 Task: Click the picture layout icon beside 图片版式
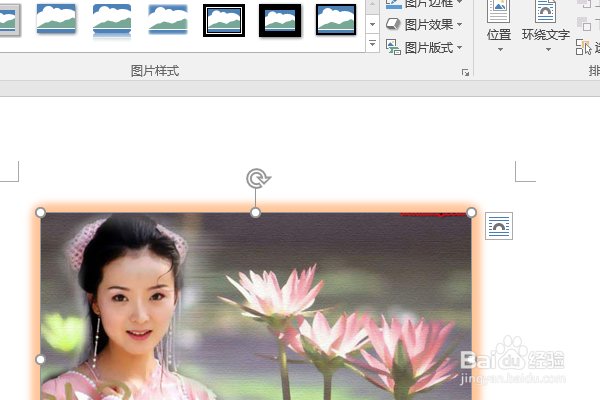coord(393,47)
